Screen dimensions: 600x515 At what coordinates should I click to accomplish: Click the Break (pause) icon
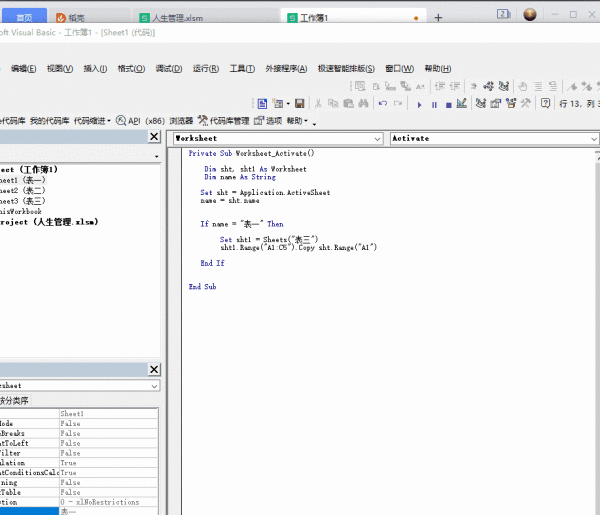click(434, 103)
